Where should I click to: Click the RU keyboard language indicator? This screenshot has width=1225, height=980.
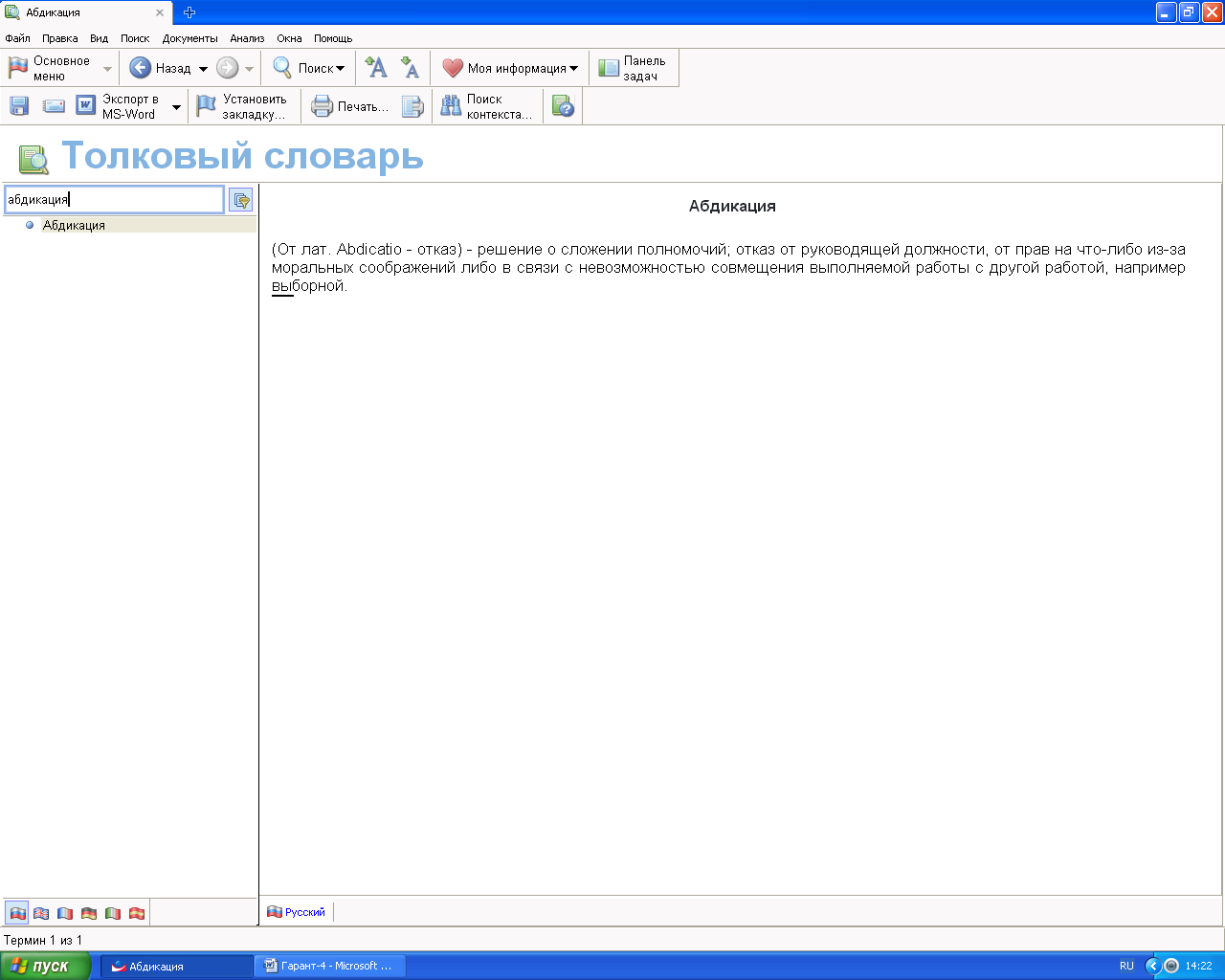click(1126, 966)
